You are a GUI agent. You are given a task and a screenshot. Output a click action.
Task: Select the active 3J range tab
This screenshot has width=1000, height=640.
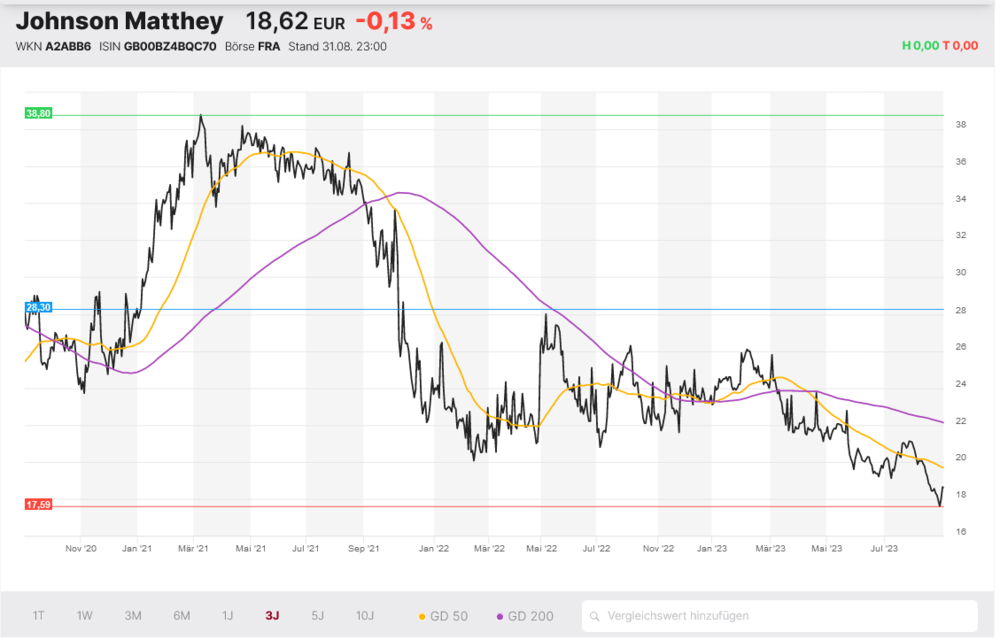273,618
